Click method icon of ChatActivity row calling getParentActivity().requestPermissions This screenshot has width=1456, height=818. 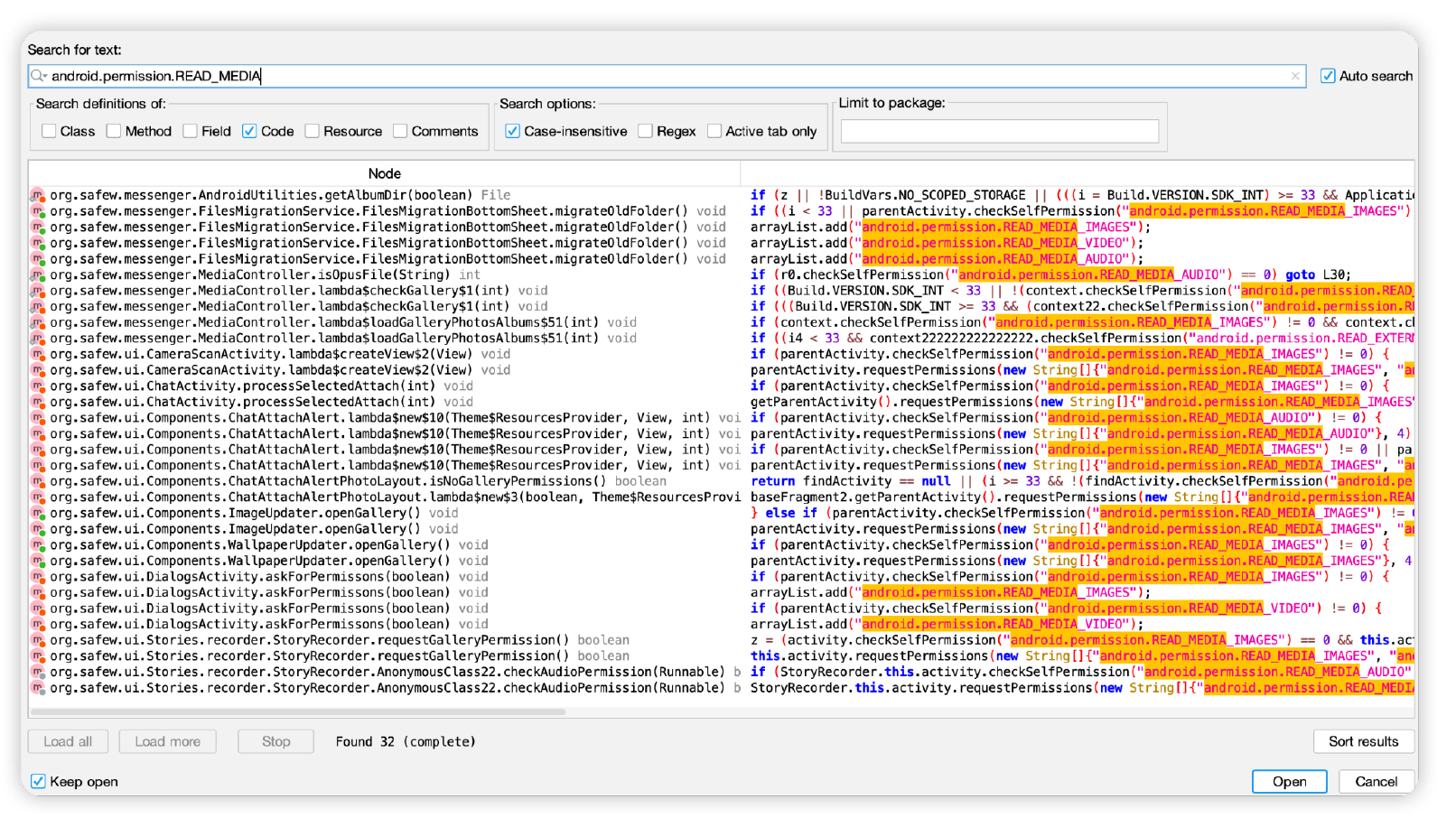tap(38, 402)
